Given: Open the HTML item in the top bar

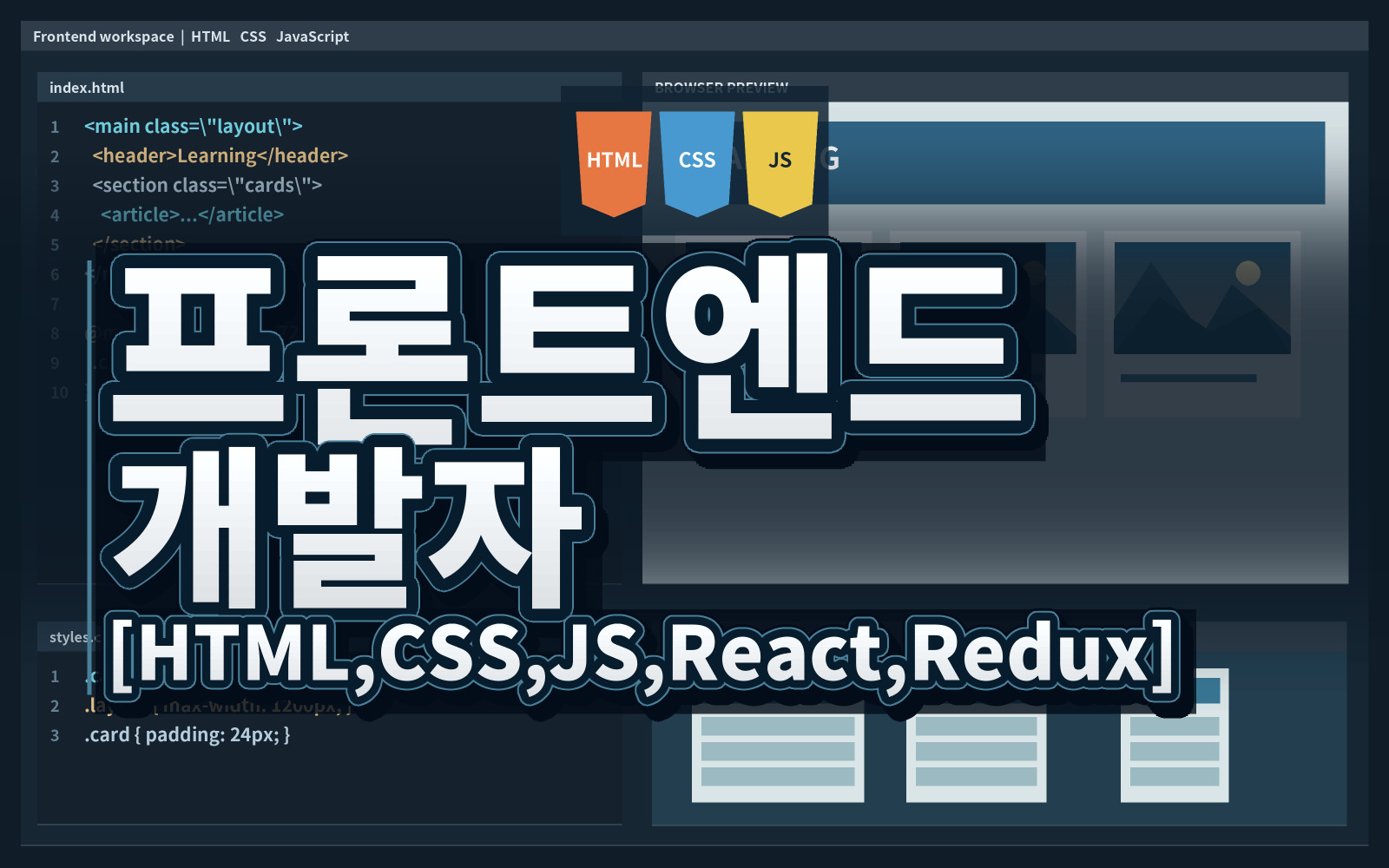Looking at the screenshot, I should 210,36.
